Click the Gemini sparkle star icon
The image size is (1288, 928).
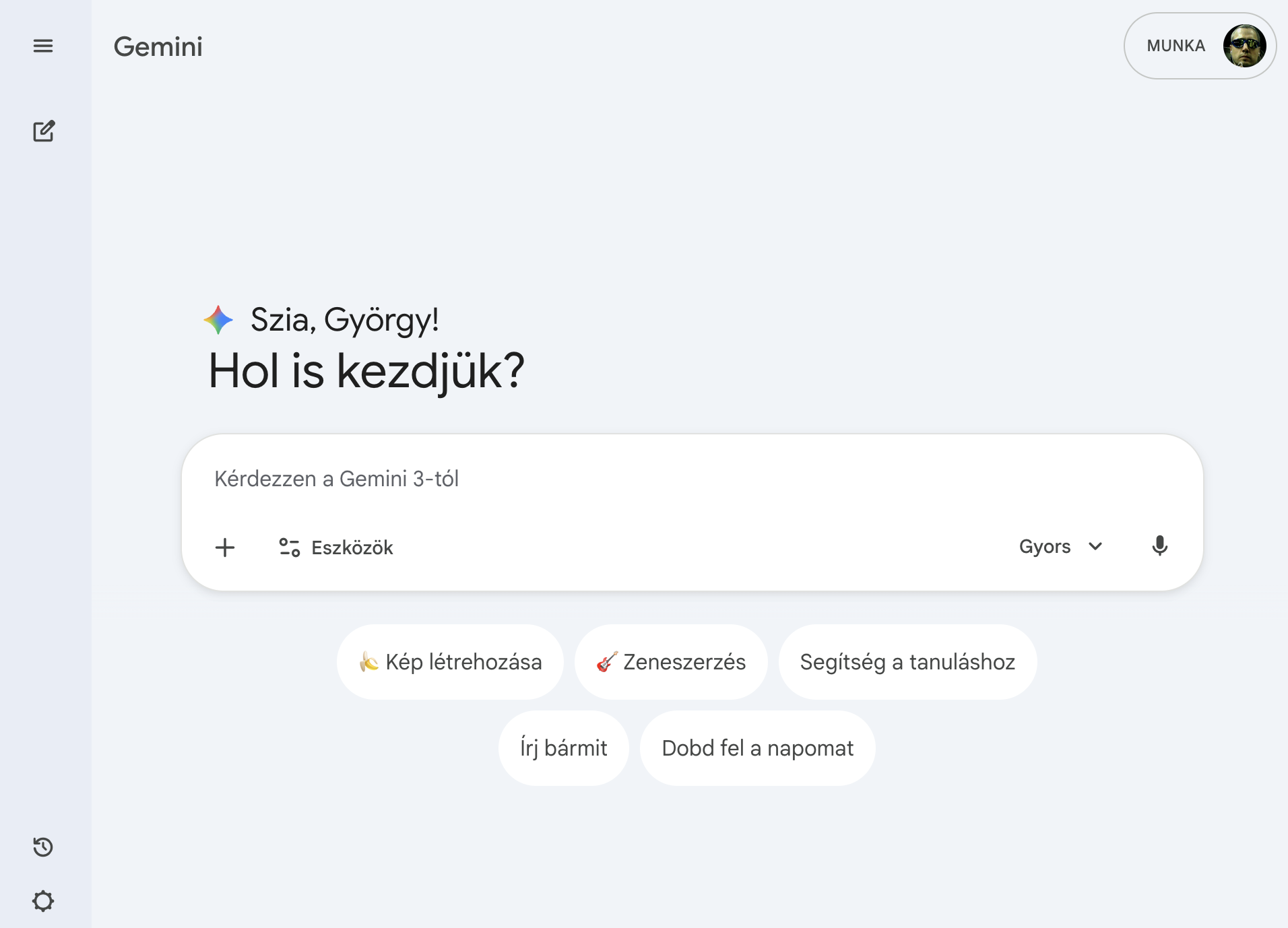pyautogui.click(x=218, y=320)
